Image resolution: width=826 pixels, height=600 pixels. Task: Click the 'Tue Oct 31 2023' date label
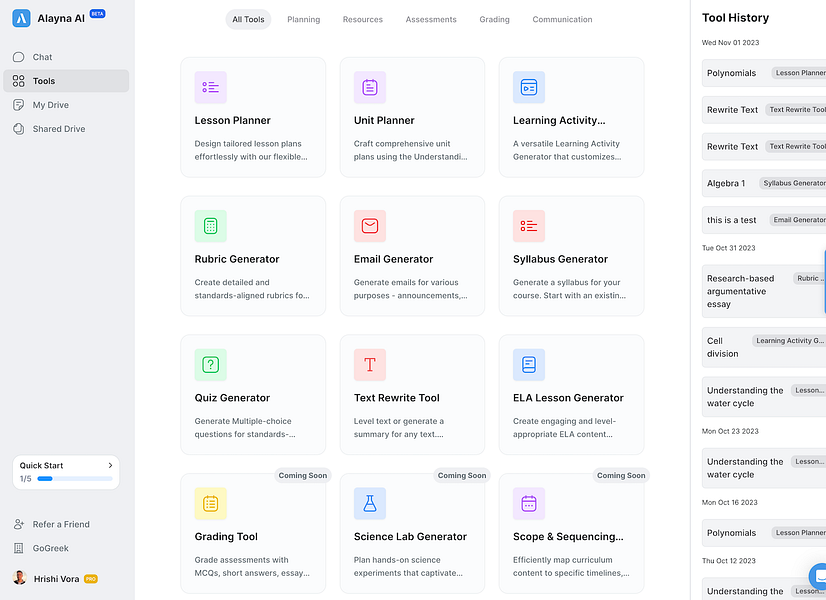(729, 248)
